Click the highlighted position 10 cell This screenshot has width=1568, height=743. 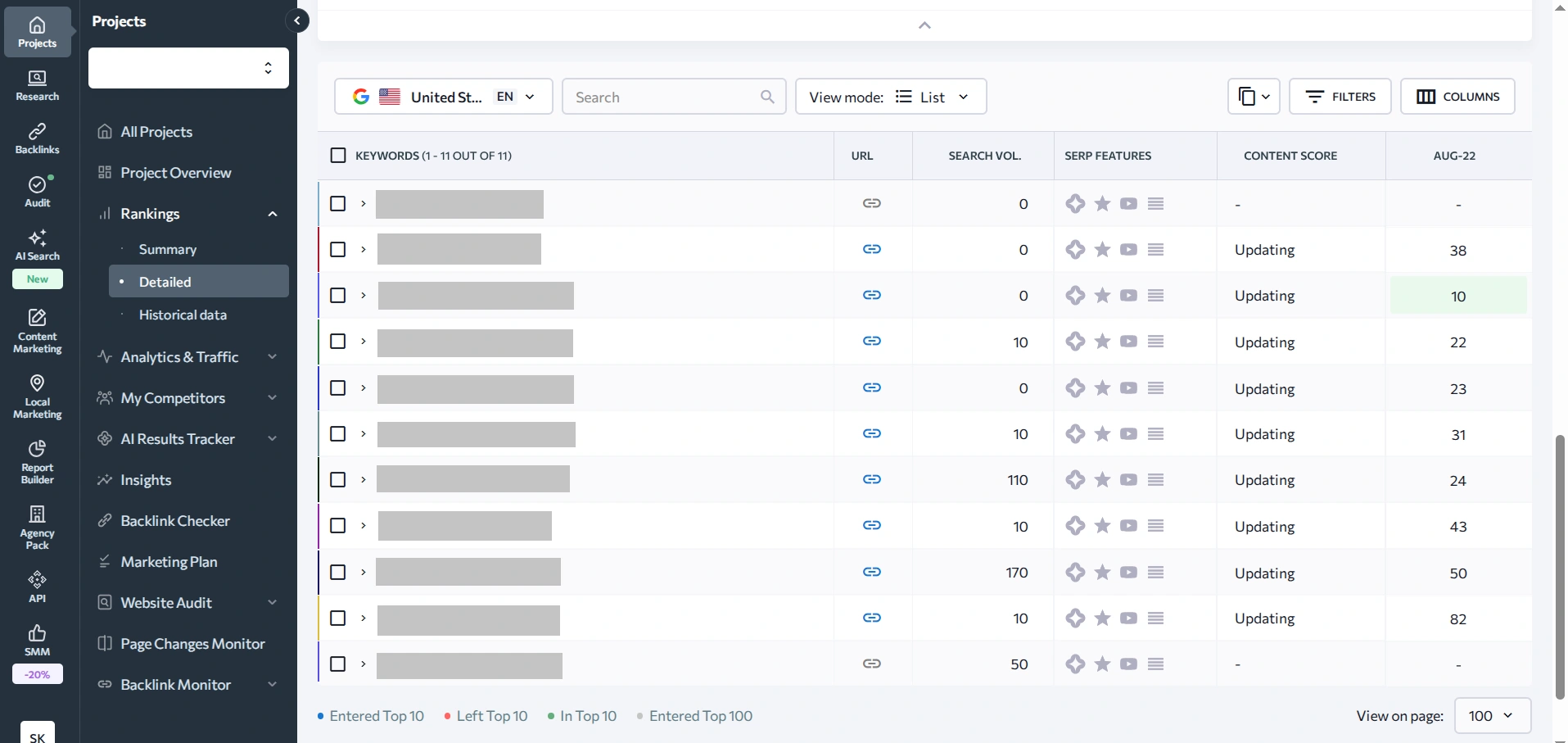pos(1458,296)
